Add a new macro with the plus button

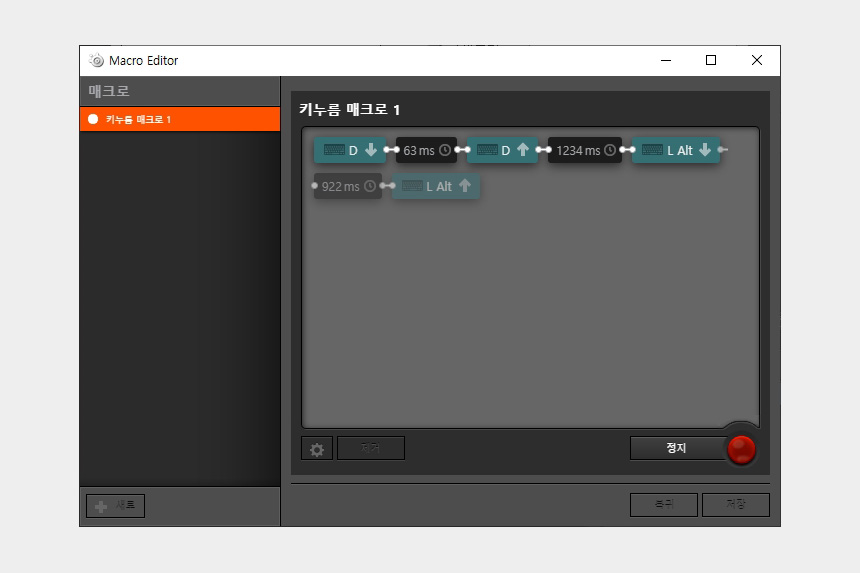coord(116,506)
